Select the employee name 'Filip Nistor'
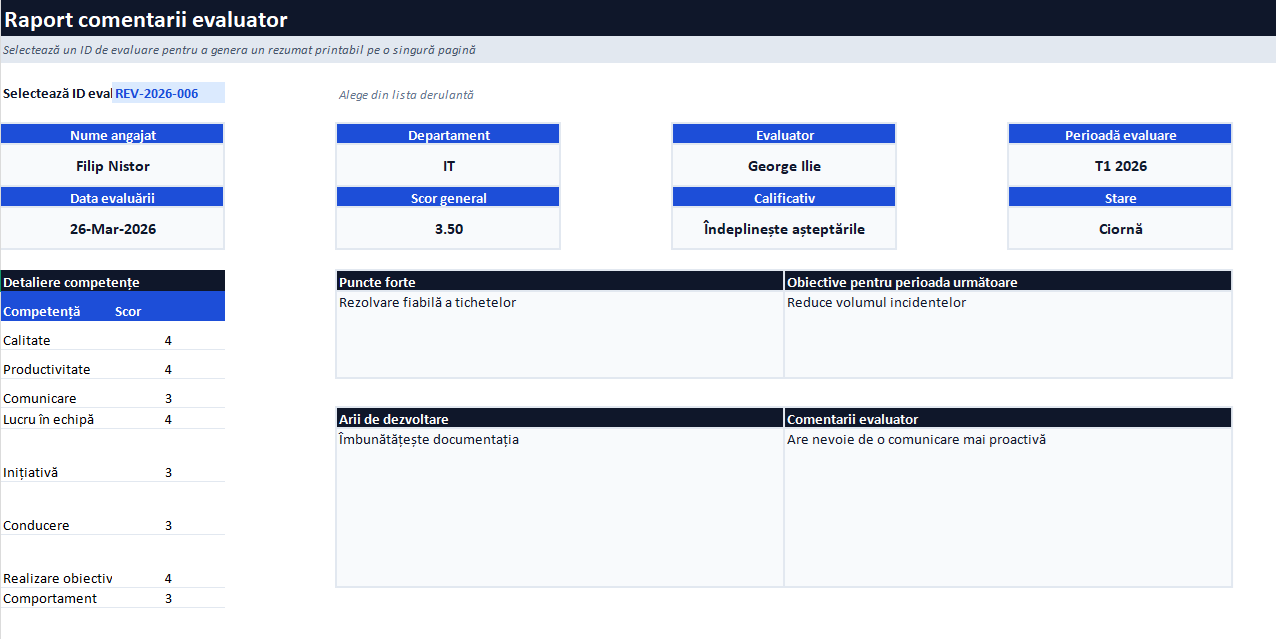 coord(113,166)
